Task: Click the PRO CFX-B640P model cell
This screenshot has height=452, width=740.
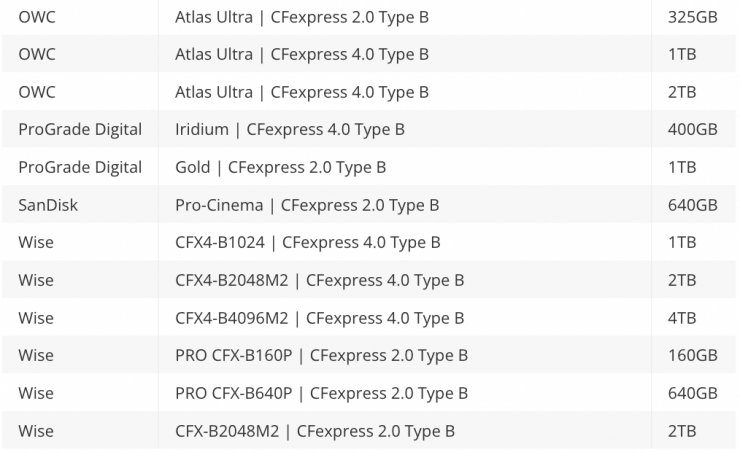Action: 322,393
